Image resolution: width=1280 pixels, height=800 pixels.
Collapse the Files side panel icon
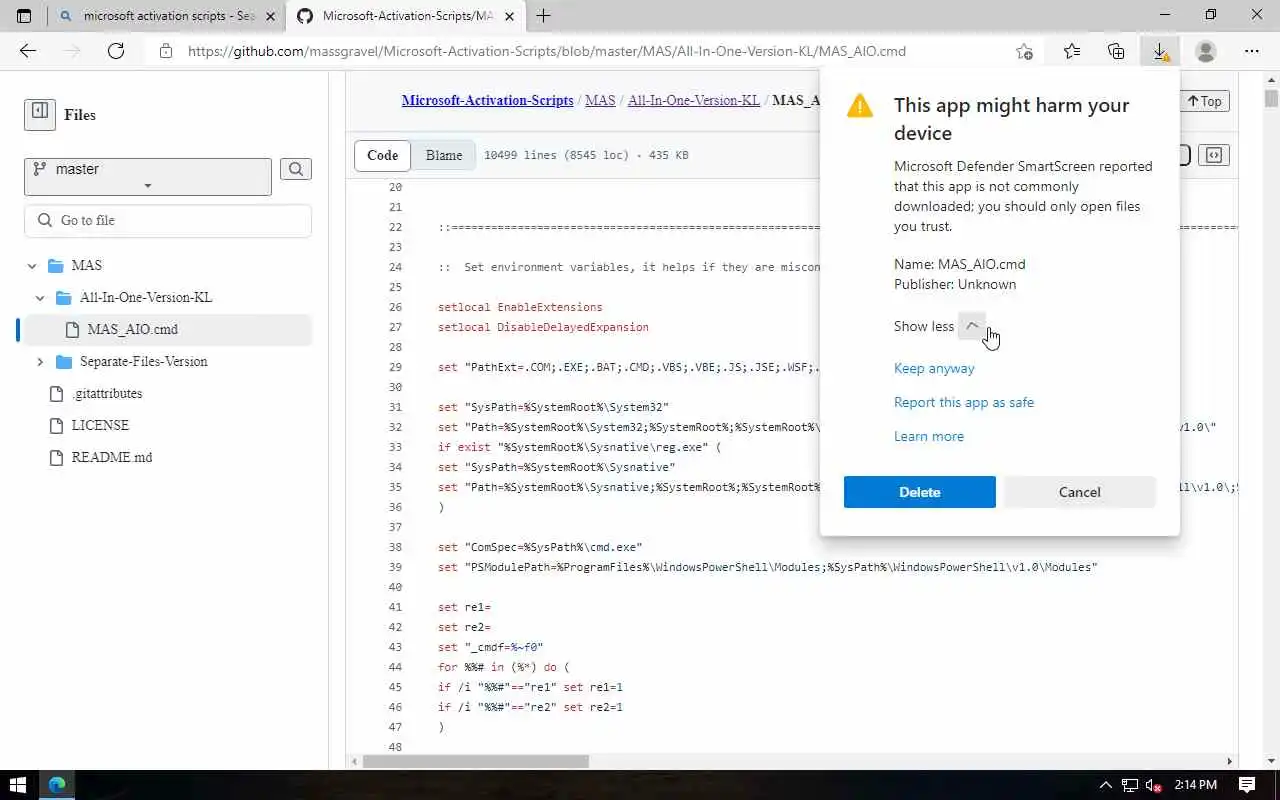[40, 114]
